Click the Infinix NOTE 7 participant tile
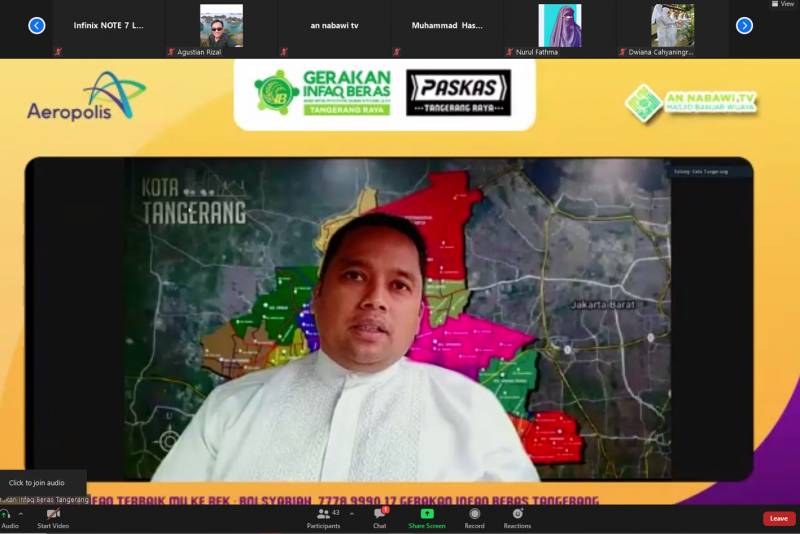The width and height of the screenshot is (800, 534). point(108,27)
